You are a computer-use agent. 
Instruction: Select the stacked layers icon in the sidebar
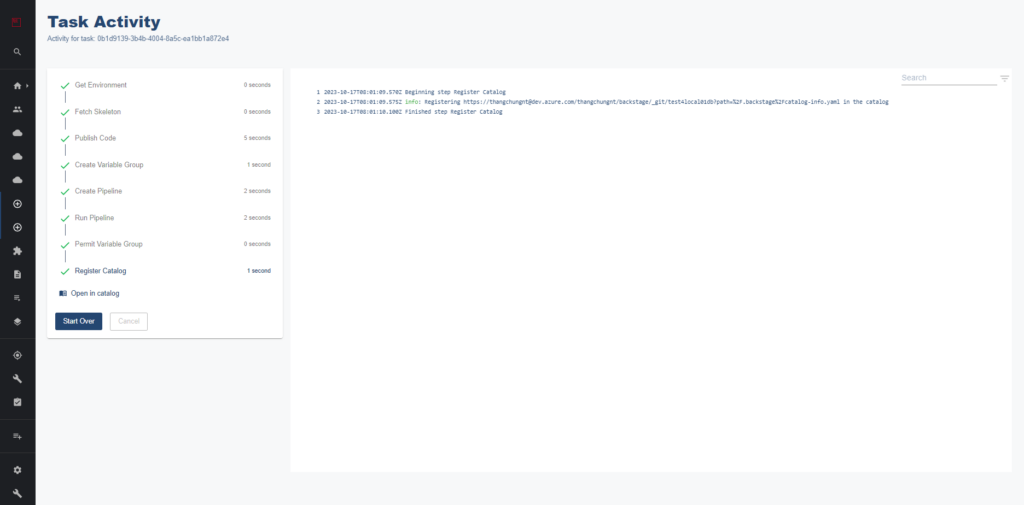(17, 322)
